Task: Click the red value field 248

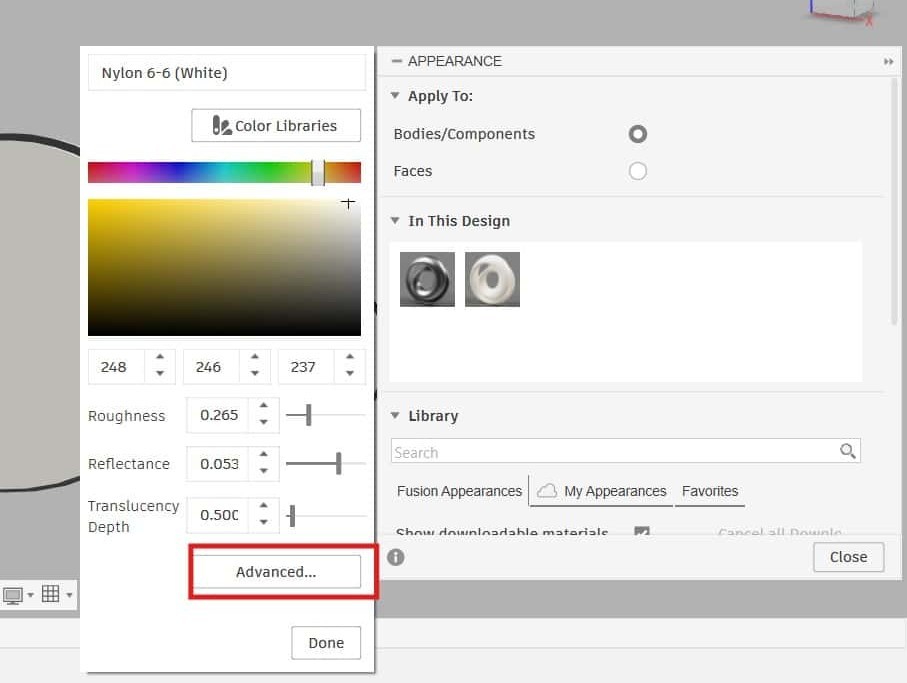Action: coord(116,367)
